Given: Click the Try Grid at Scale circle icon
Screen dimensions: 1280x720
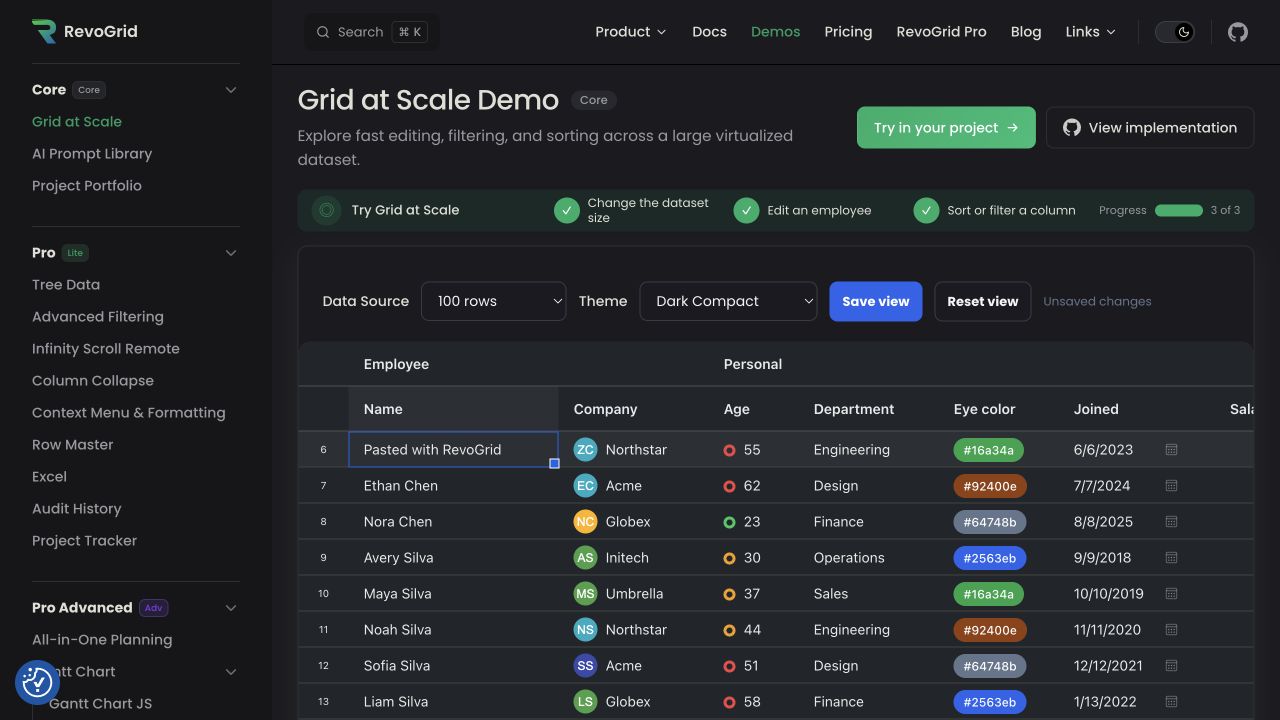Looking at the screenshot, I should click(x=326, y=210).
